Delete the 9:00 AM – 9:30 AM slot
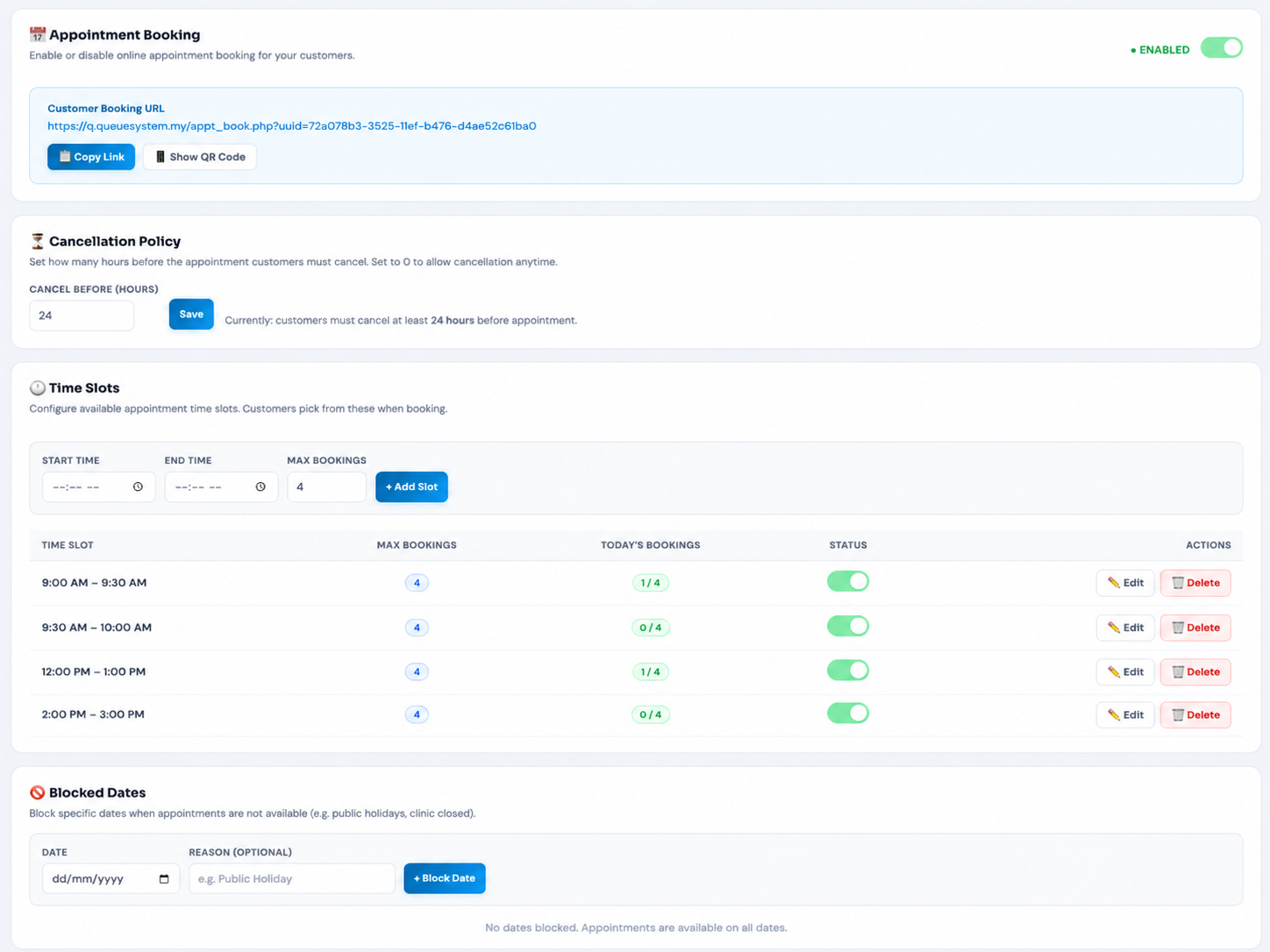Image resolution: width=1270 pixels, height=952 pixels. pos(1195,582)
